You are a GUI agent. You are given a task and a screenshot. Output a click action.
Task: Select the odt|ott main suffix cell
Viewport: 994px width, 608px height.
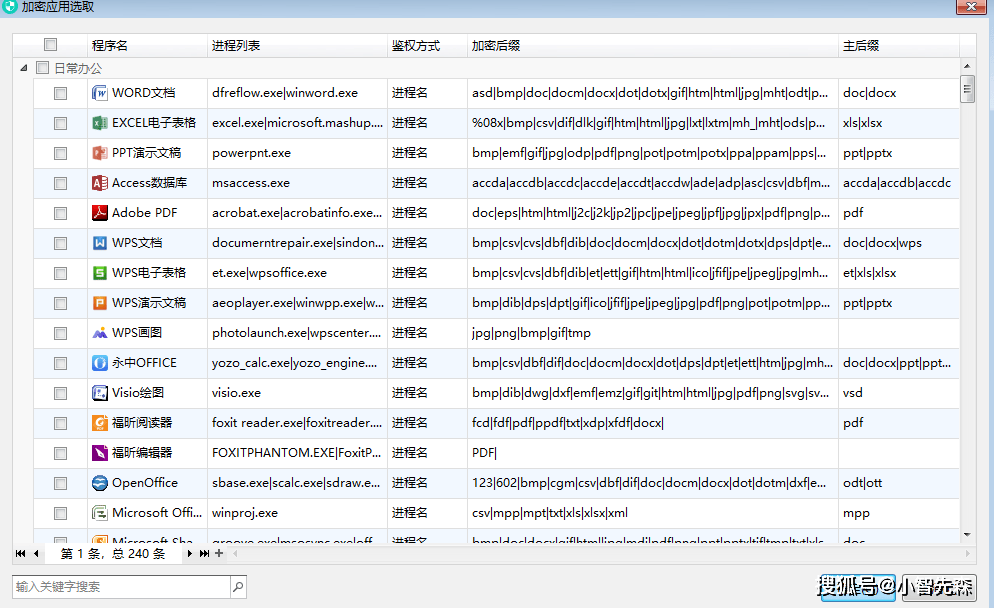coord(899,483)
